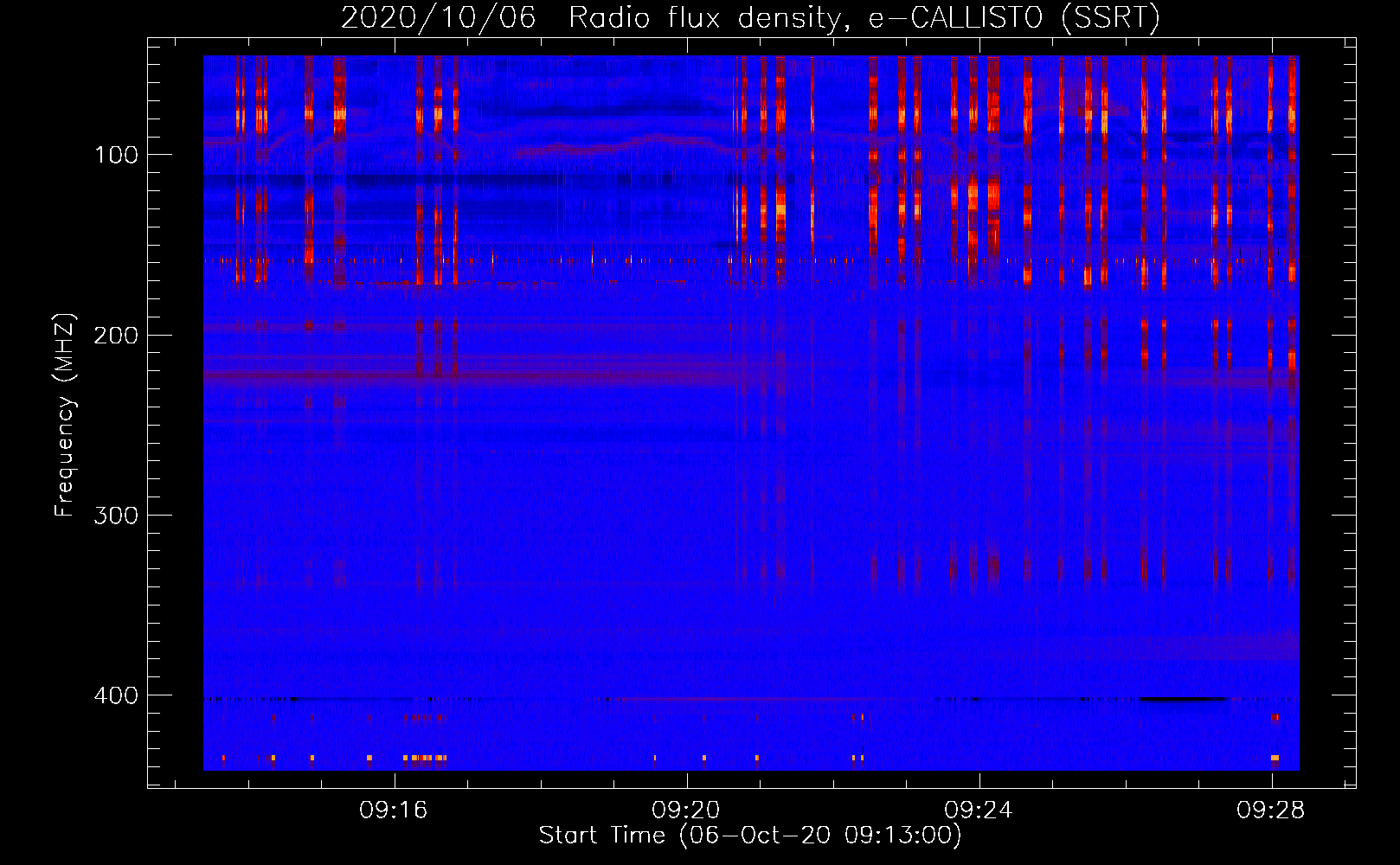Viewport: 1400px width, 865px height.
Task: Click the 09:24 time tick label
Action: [979, 811]
